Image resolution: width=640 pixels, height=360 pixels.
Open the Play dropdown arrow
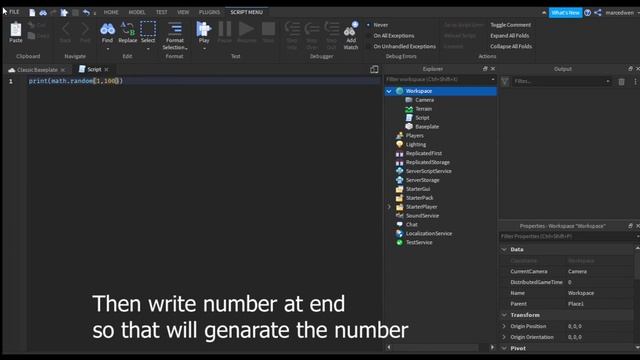(204, 49)
